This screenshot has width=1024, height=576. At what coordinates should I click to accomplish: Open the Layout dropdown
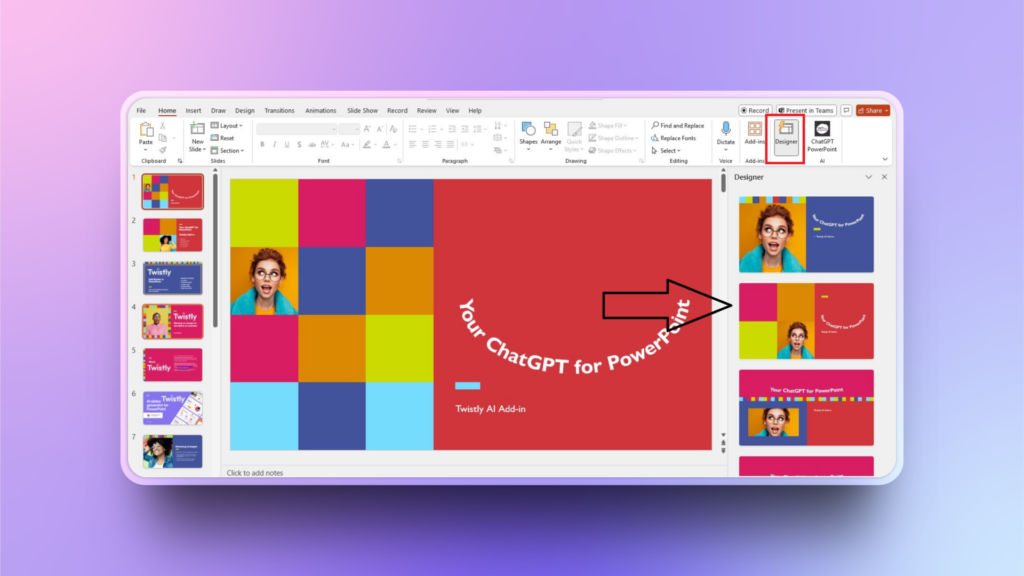point(227,125)
